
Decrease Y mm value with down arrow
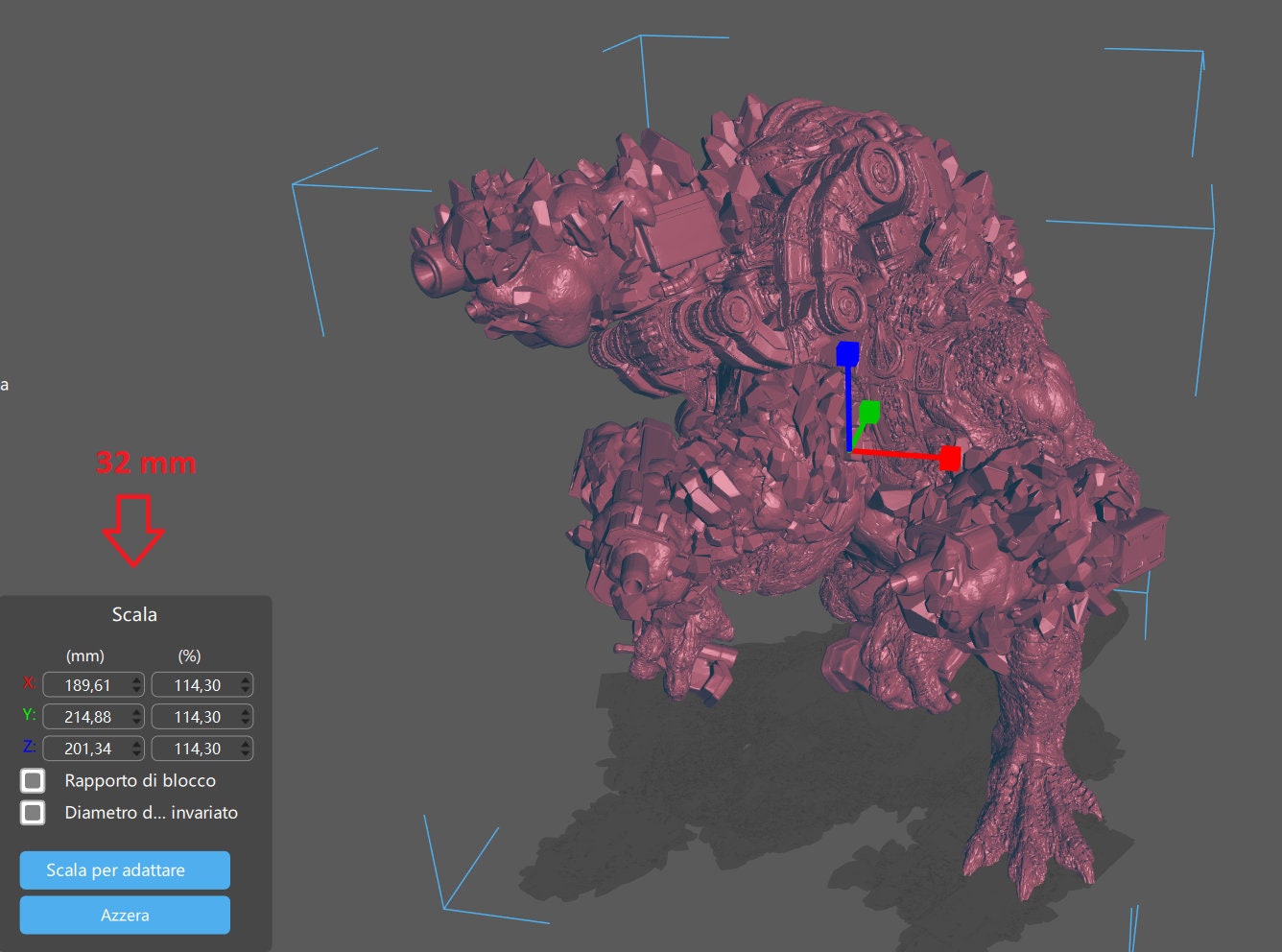coord(136,723)
